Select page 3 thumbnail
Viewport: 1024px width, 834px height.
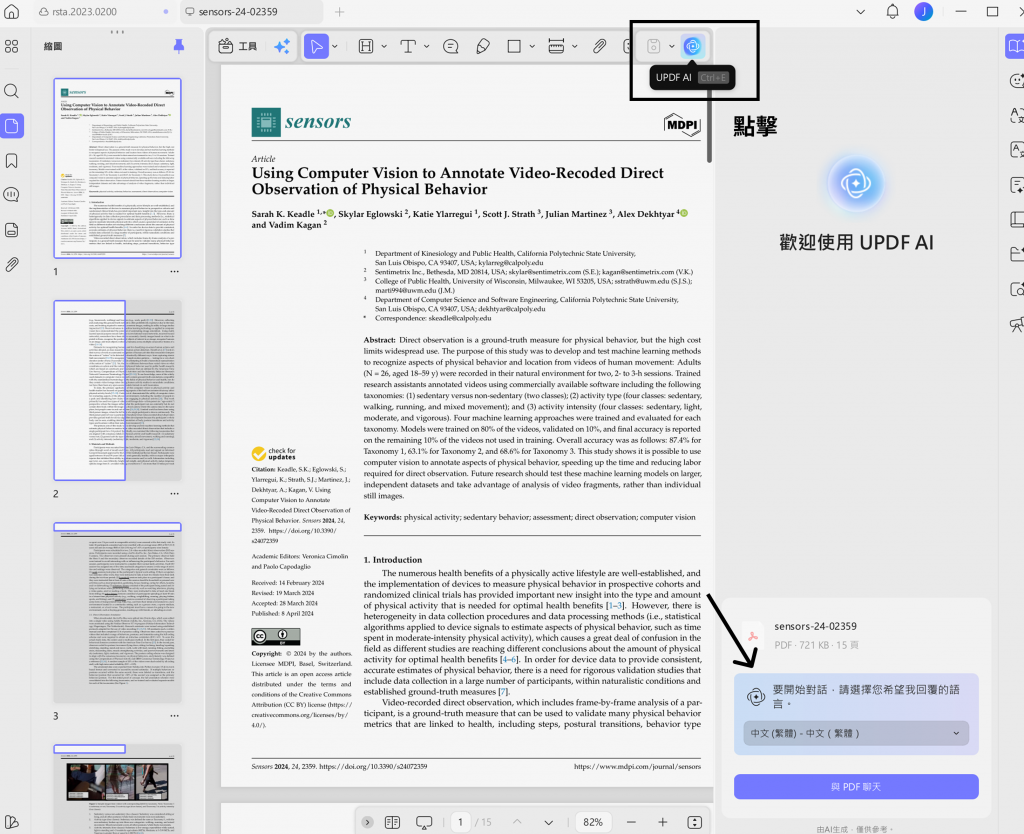point(118,613)
